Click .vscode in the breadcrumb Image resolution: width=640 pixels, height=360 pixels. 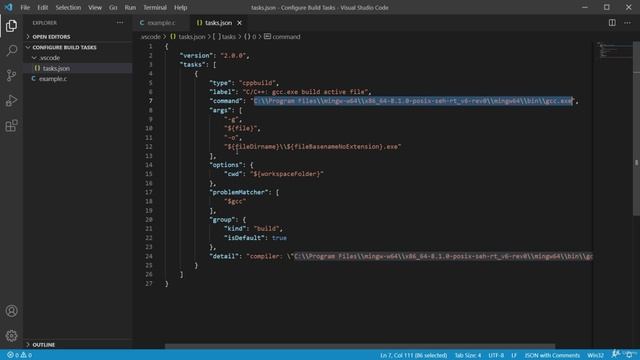tap(151, 37)
